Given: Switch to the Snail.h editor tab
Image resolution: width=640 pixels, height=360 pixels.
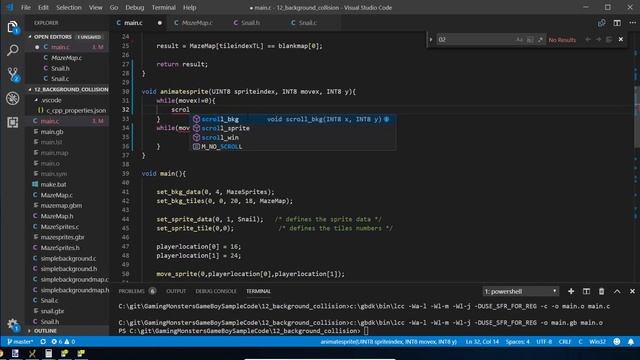Looking at the screenshot, I should [251, 23].
